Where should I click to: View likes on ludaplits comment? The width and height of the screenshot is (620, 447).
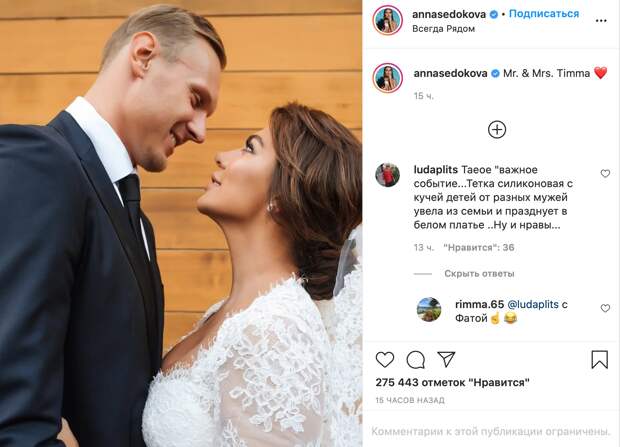pyautogui.click(x=478, y=248)
